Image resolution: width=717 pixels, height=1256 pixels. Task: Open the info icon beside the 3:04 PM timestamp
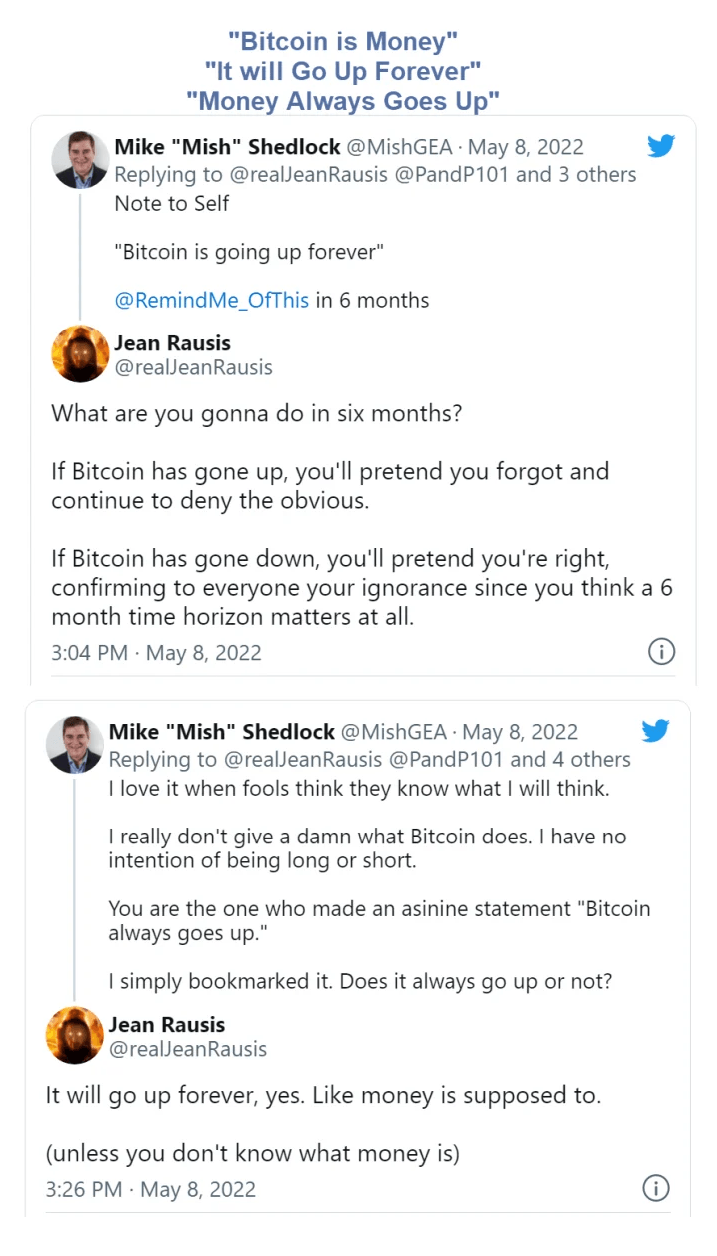(x=661, y=652)
